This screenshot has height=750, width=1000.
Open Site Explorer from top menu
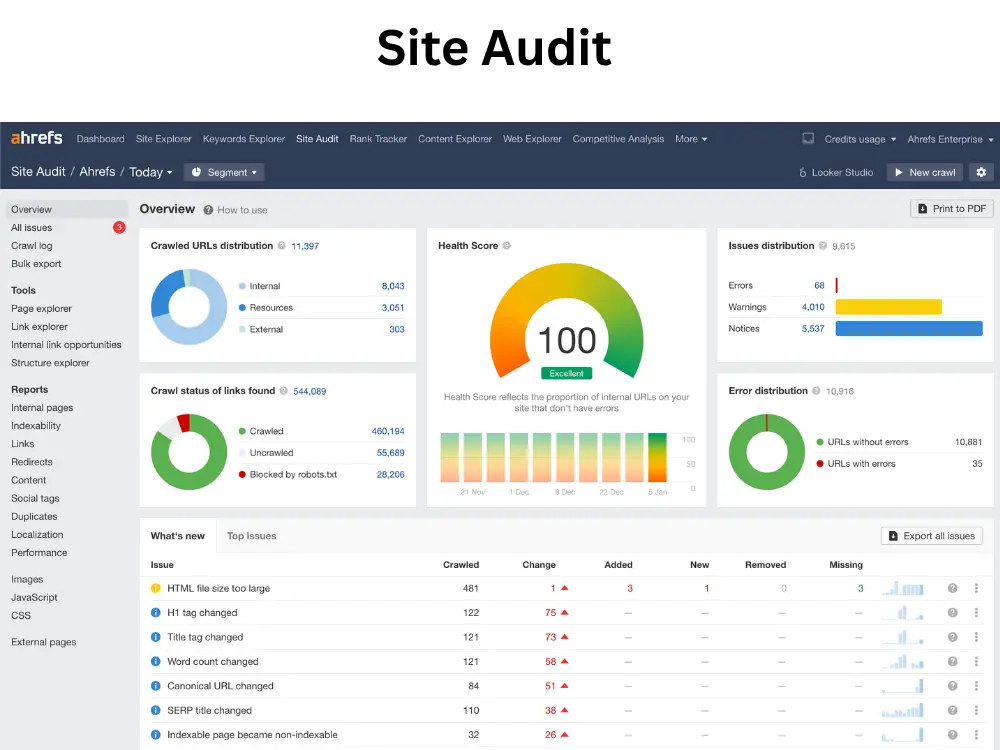(x=163, y=138)
